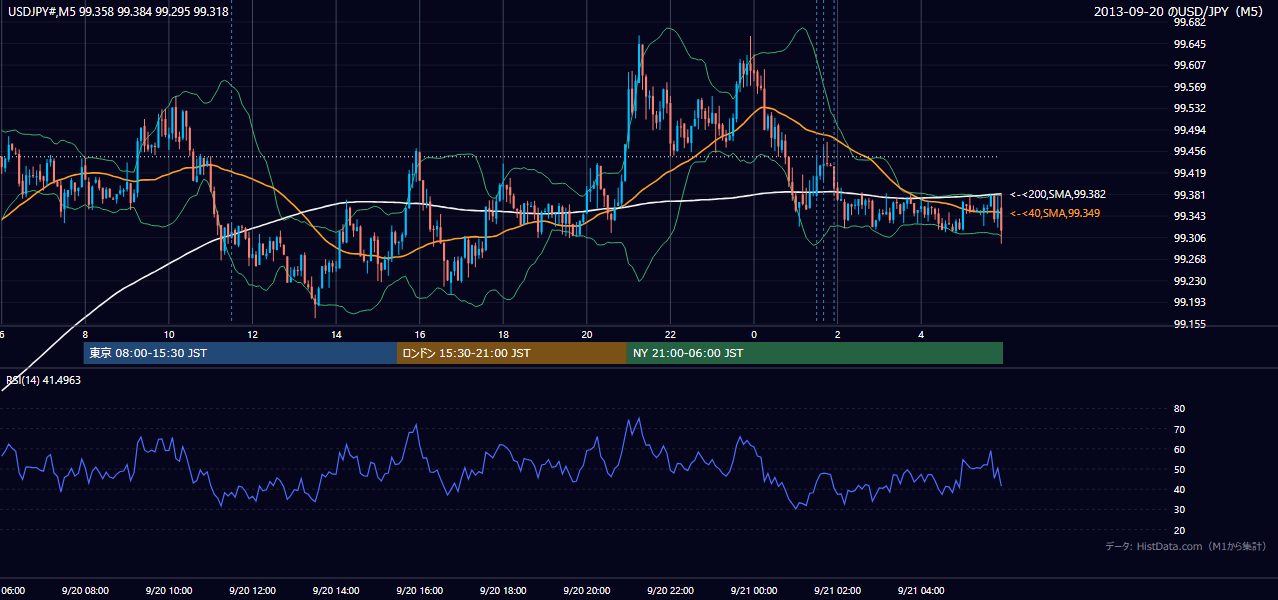The width and height of the screenshot is (1278, 600).
Task: Click the bottom timestamp 9/20 22:00
Action: (x=670, y=591)
